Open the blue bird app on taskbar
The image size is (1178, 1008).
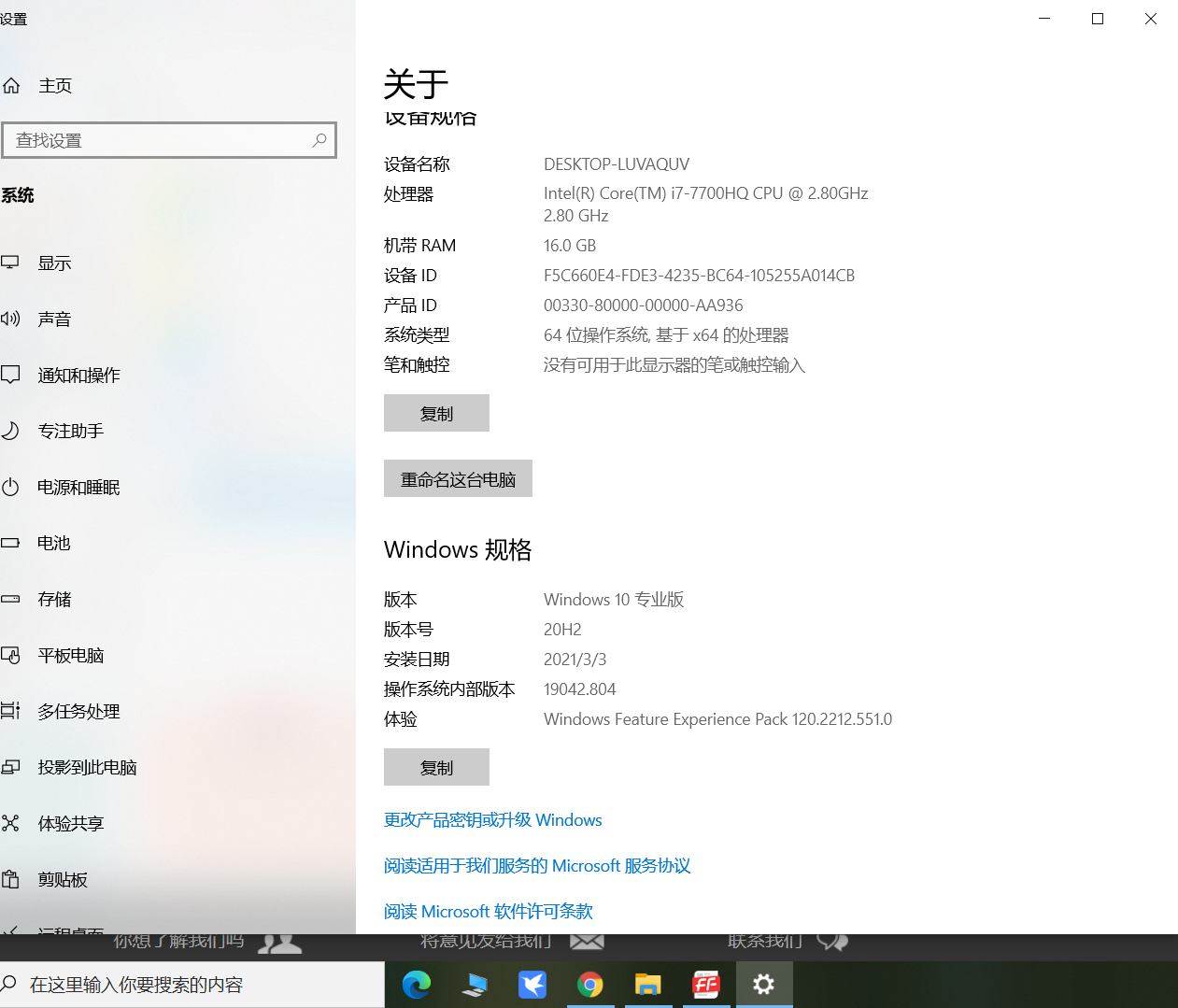[x=532, y=985]
